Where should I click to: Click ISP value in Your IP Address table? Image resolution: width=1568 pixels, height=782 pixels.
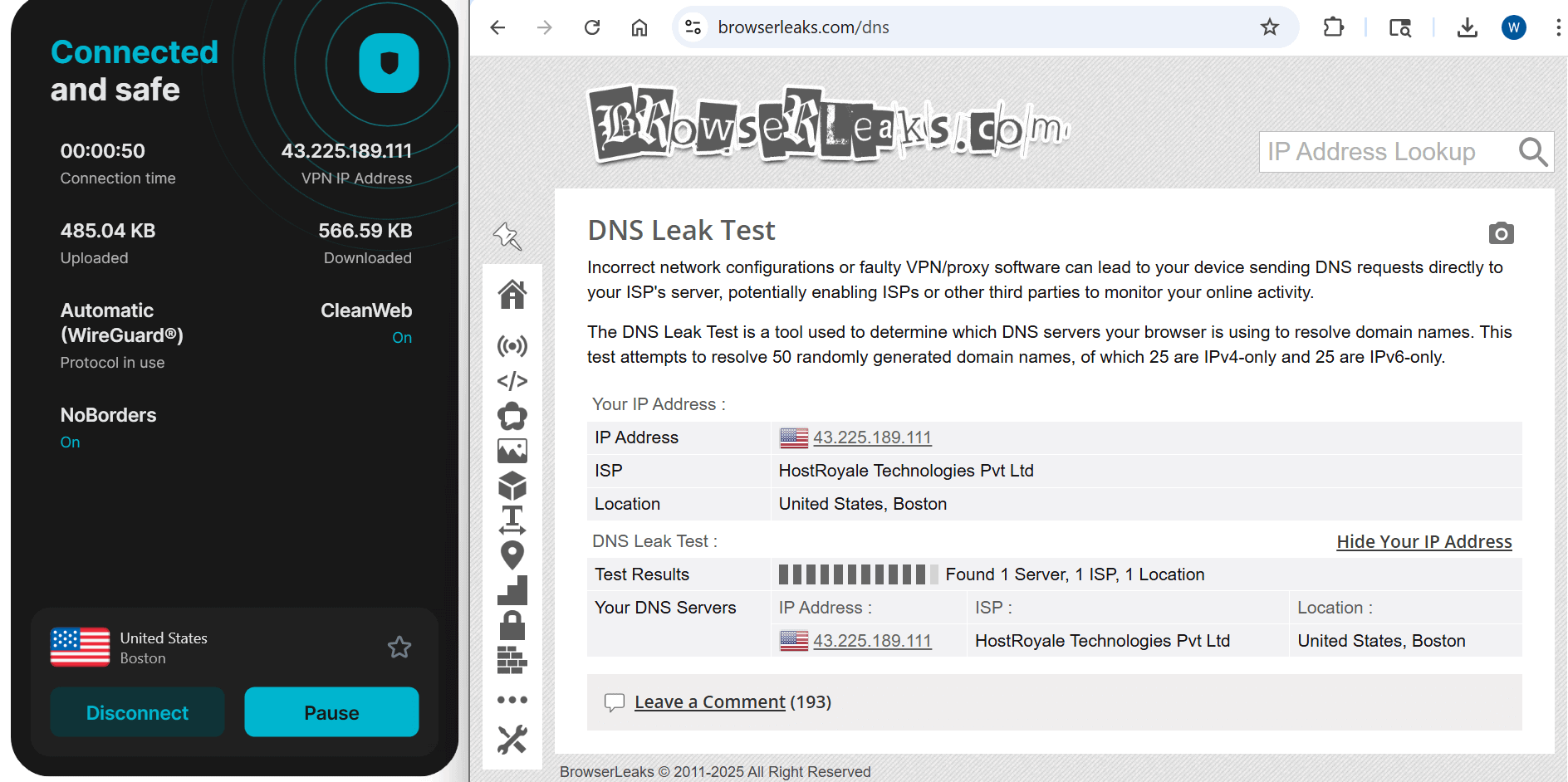point(906,471)
